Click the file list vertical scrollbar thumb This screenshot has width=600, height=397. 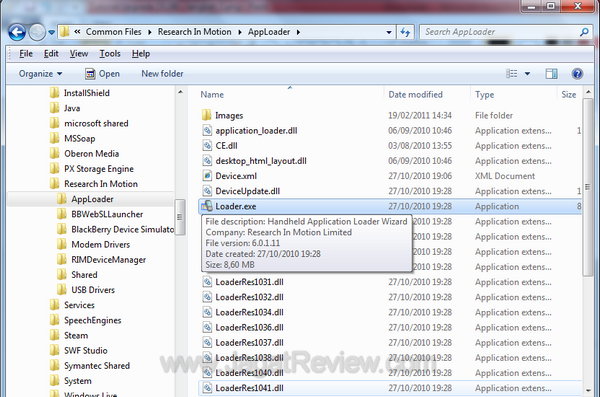[x=588, y=187]
